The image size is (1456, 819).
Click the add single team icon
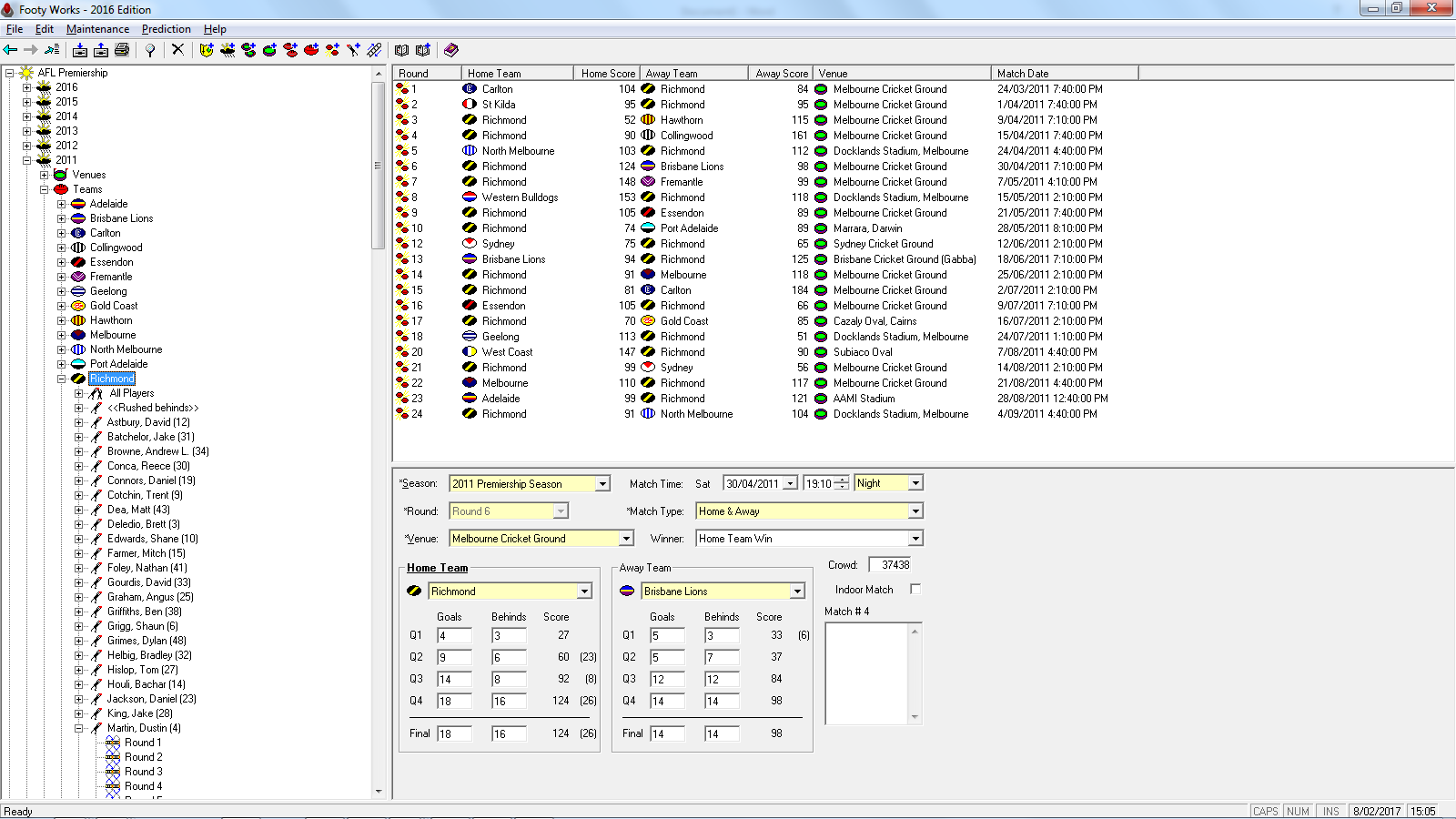click(x=311, y=50)
